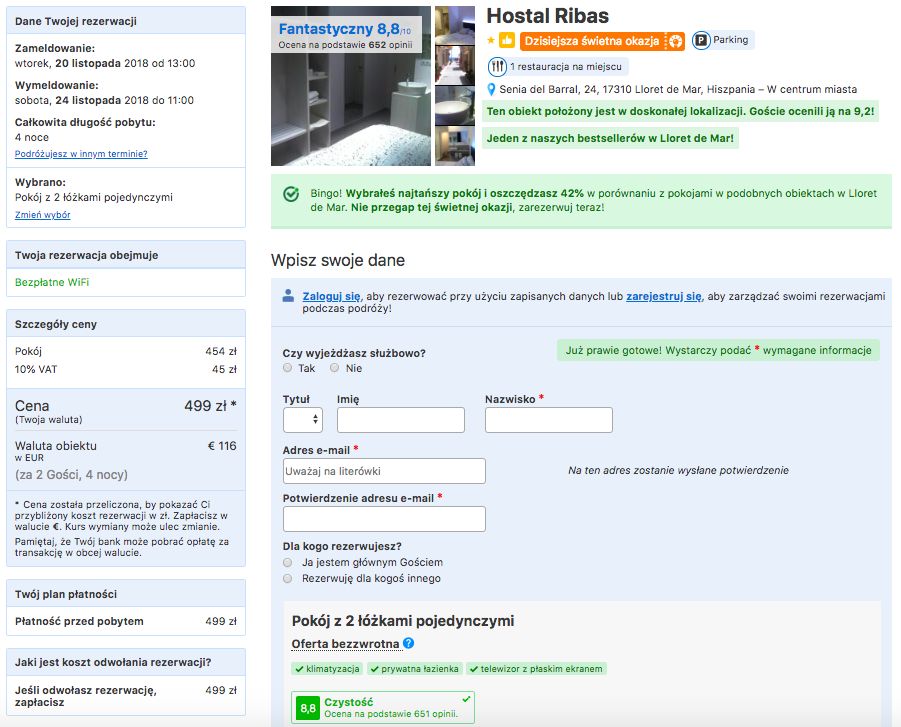Select 'Tak' for business travel
The width and height of the screenshot is (901, 727).
[288, 368]
